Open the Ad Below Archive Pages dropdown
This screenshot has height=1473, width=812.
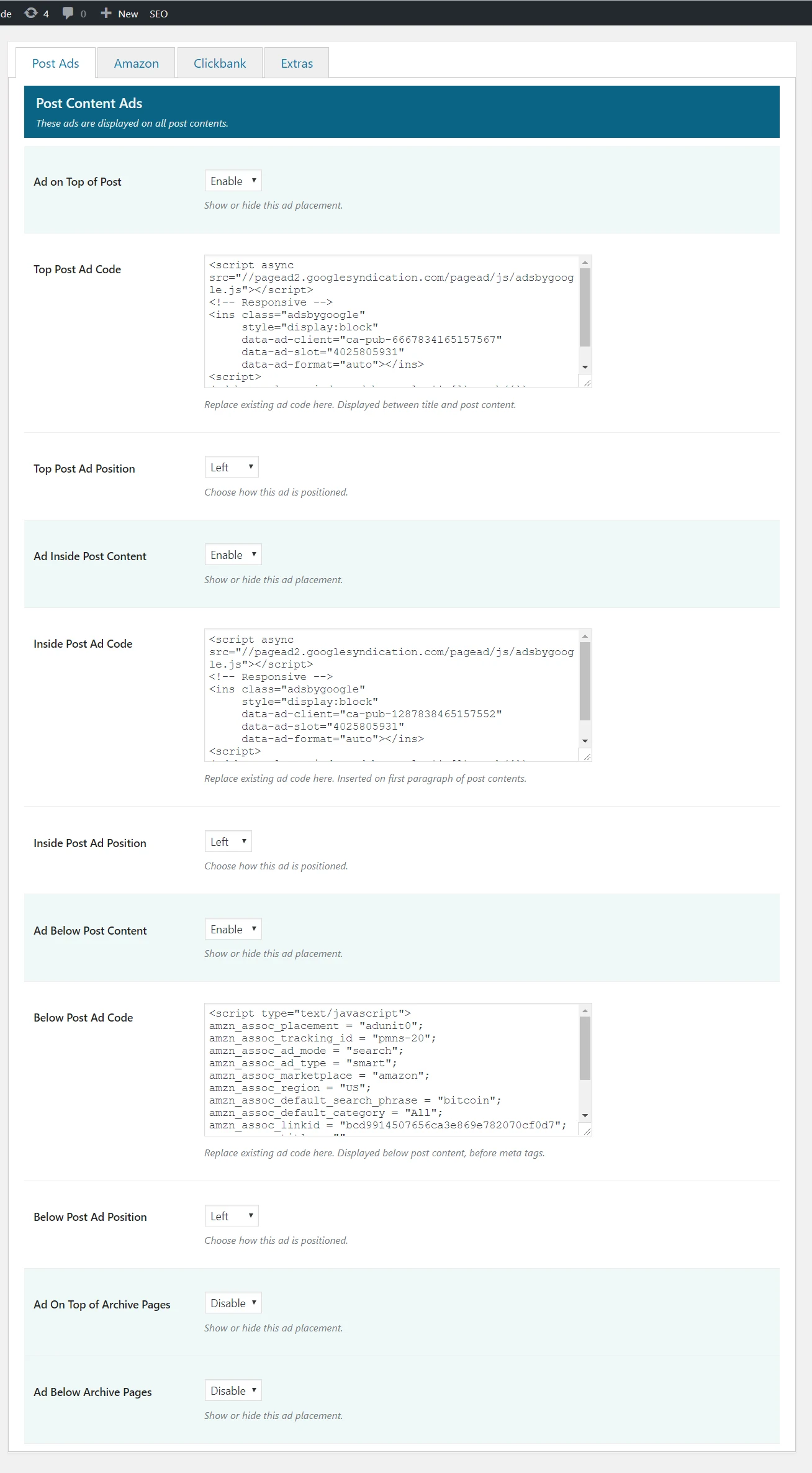(x=233, y=1390)
